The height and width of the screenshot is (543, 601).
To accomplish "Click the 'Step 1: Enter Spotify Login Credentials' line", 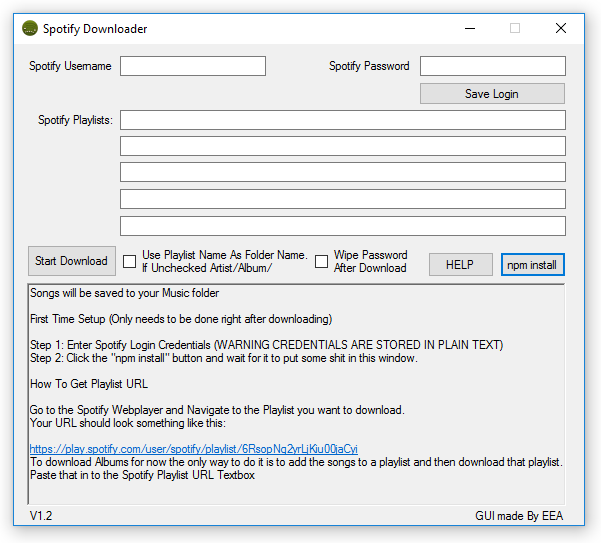I will [266, 345].
